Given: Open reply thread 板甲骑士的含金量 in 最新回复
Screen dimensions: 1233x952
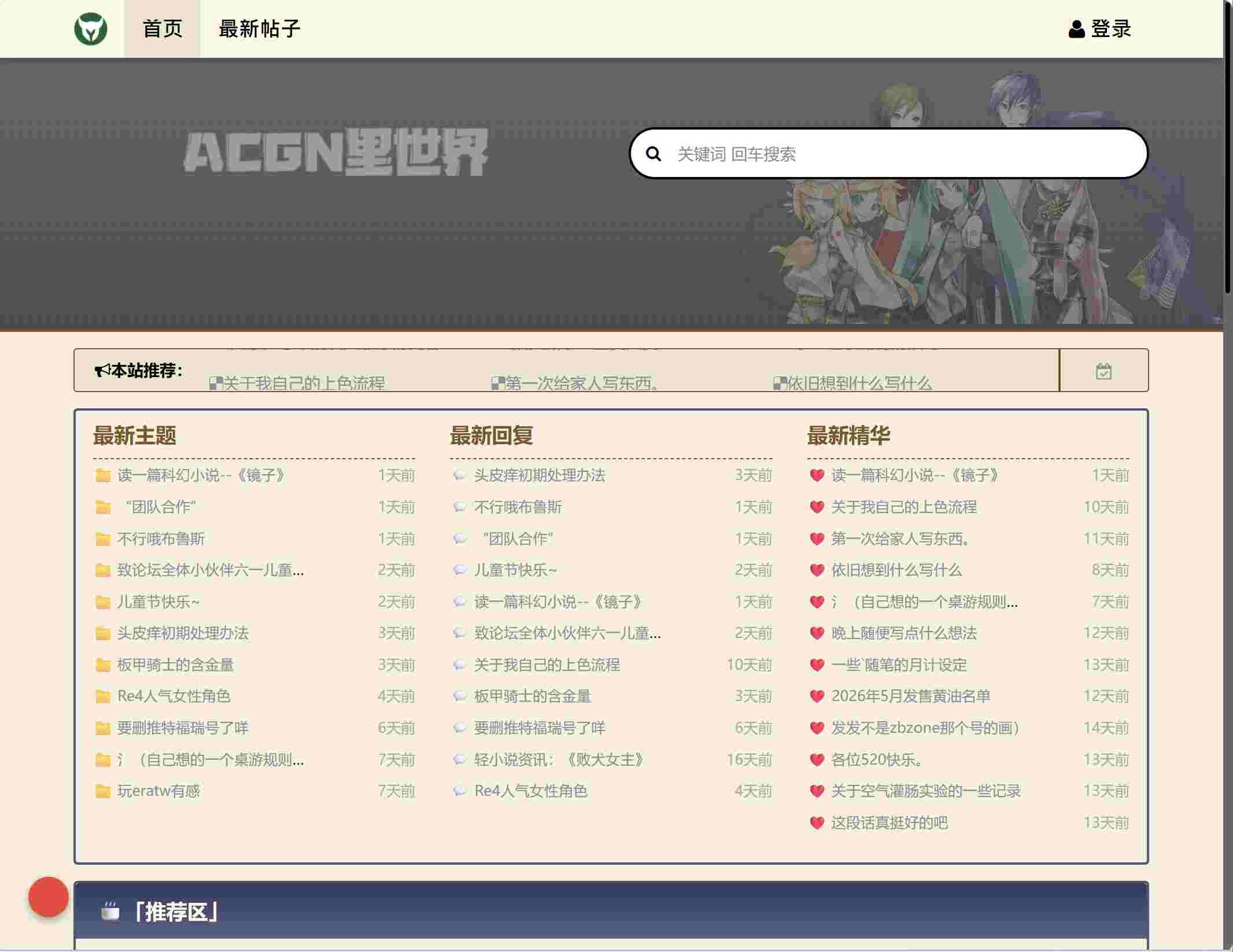Looking at the screenshot, I should point(533,696).
